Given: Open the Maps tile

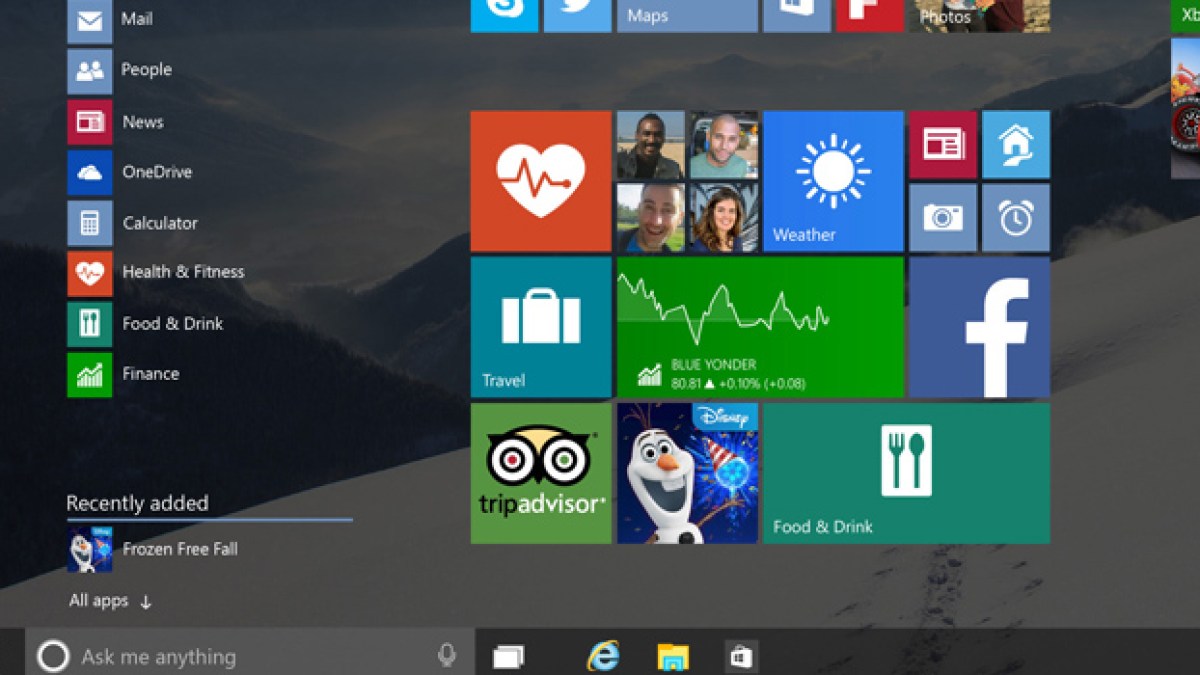Looking at the screenshot, I should (x=687, y=16).
